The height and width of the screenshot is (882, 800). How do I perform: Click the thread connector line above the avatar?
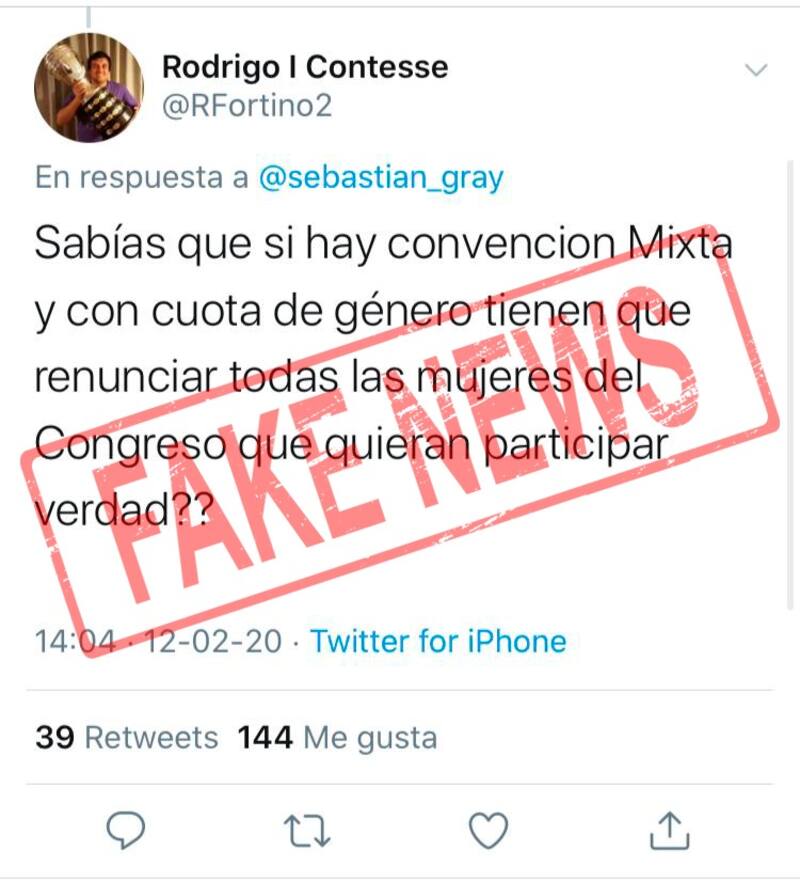[89, 17]
